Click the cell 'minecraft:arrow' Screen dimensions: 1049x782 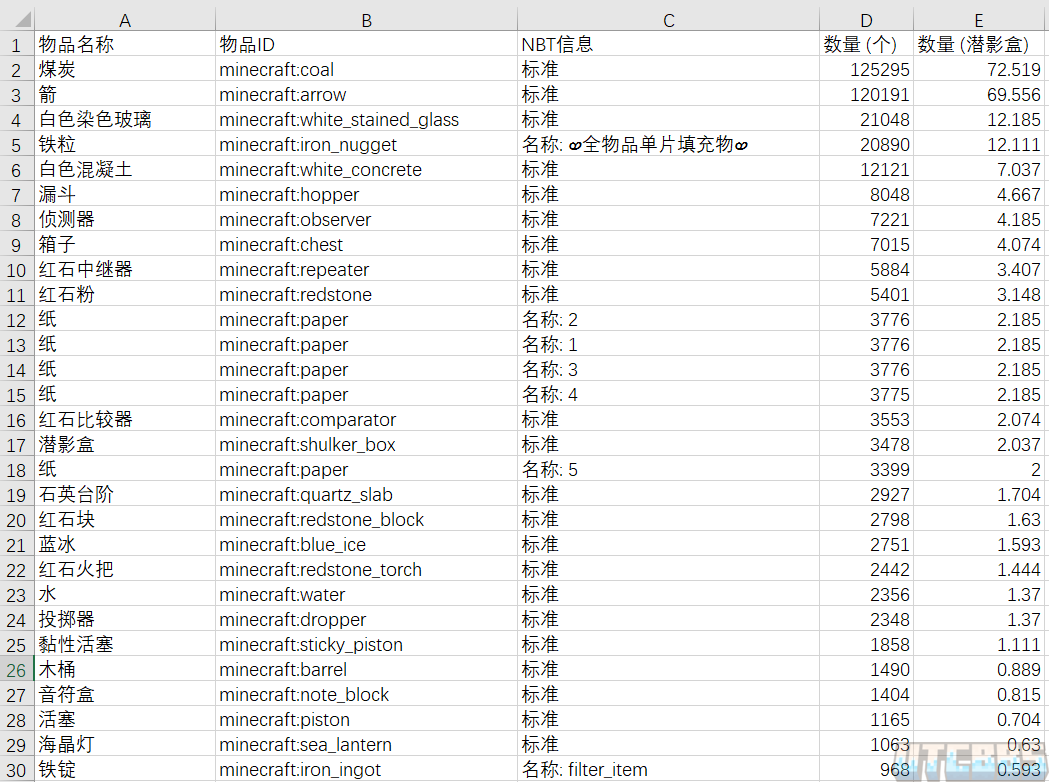[366, 94]
